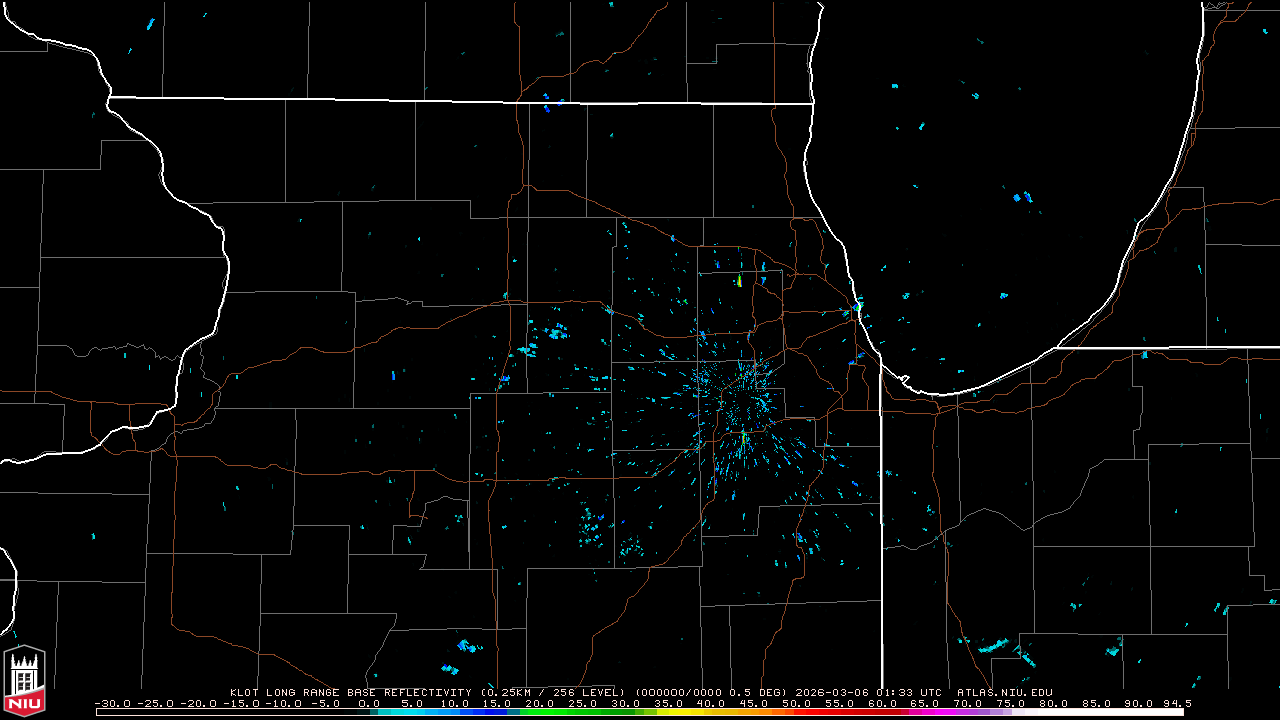Click the '65.0' scale label
The width and height of the screenshot is (1280, 720).
(x=925, y=703)
